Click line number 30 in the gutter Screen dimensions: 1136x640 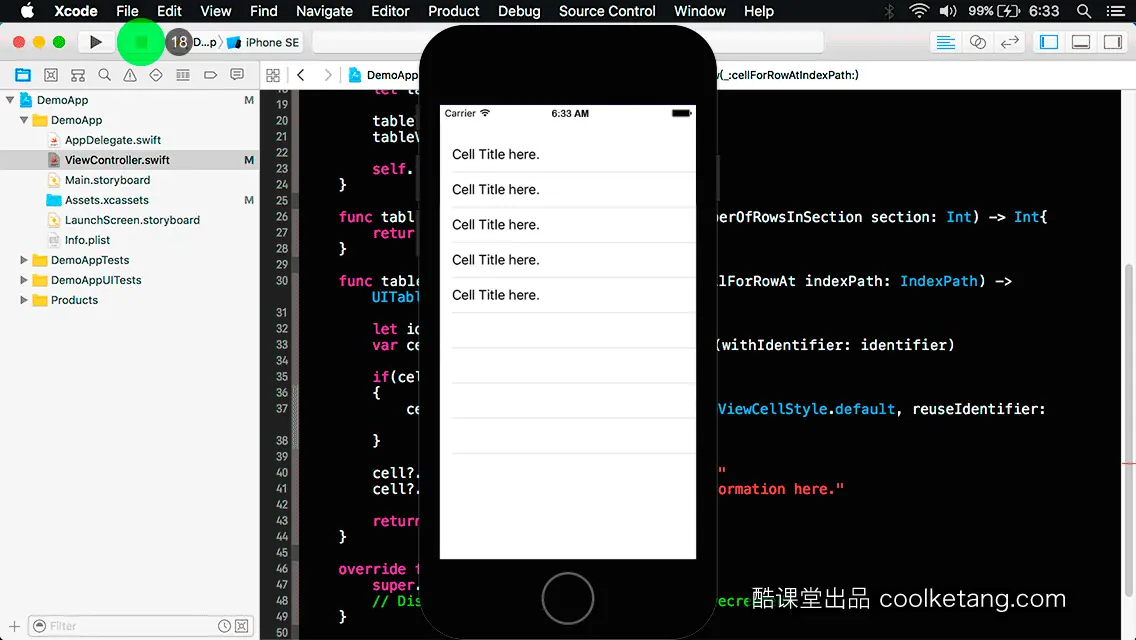tap(282, 280)
